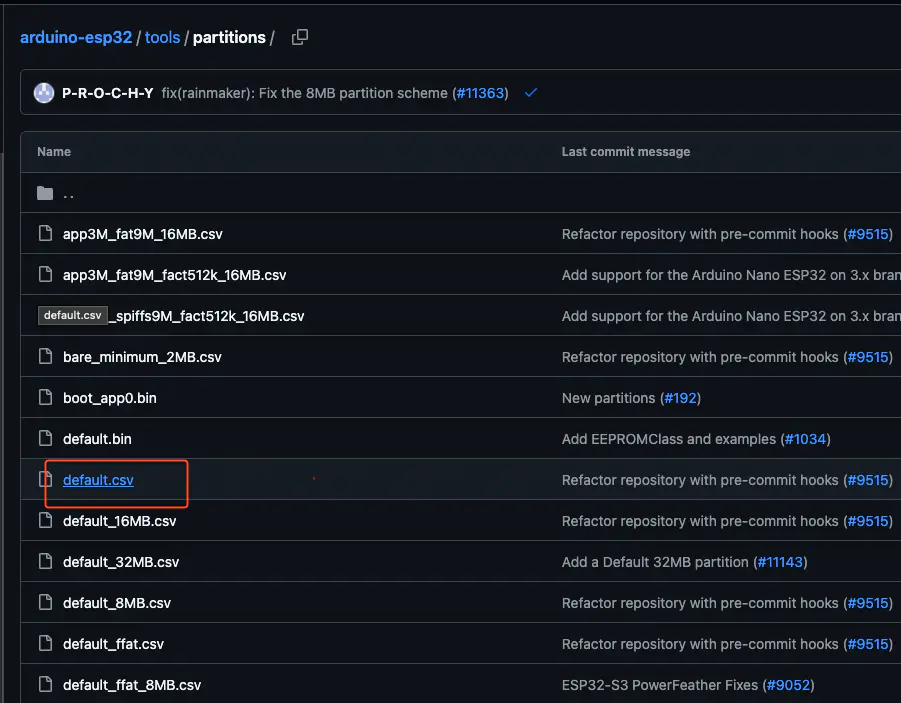Navigate up via the '..' parent row

(68, 194)
